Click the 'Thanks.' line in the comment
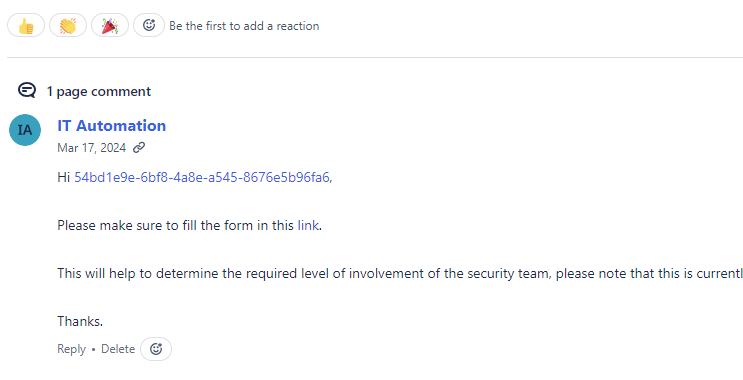This screenshot has width=743, height=380. (80, 321)
